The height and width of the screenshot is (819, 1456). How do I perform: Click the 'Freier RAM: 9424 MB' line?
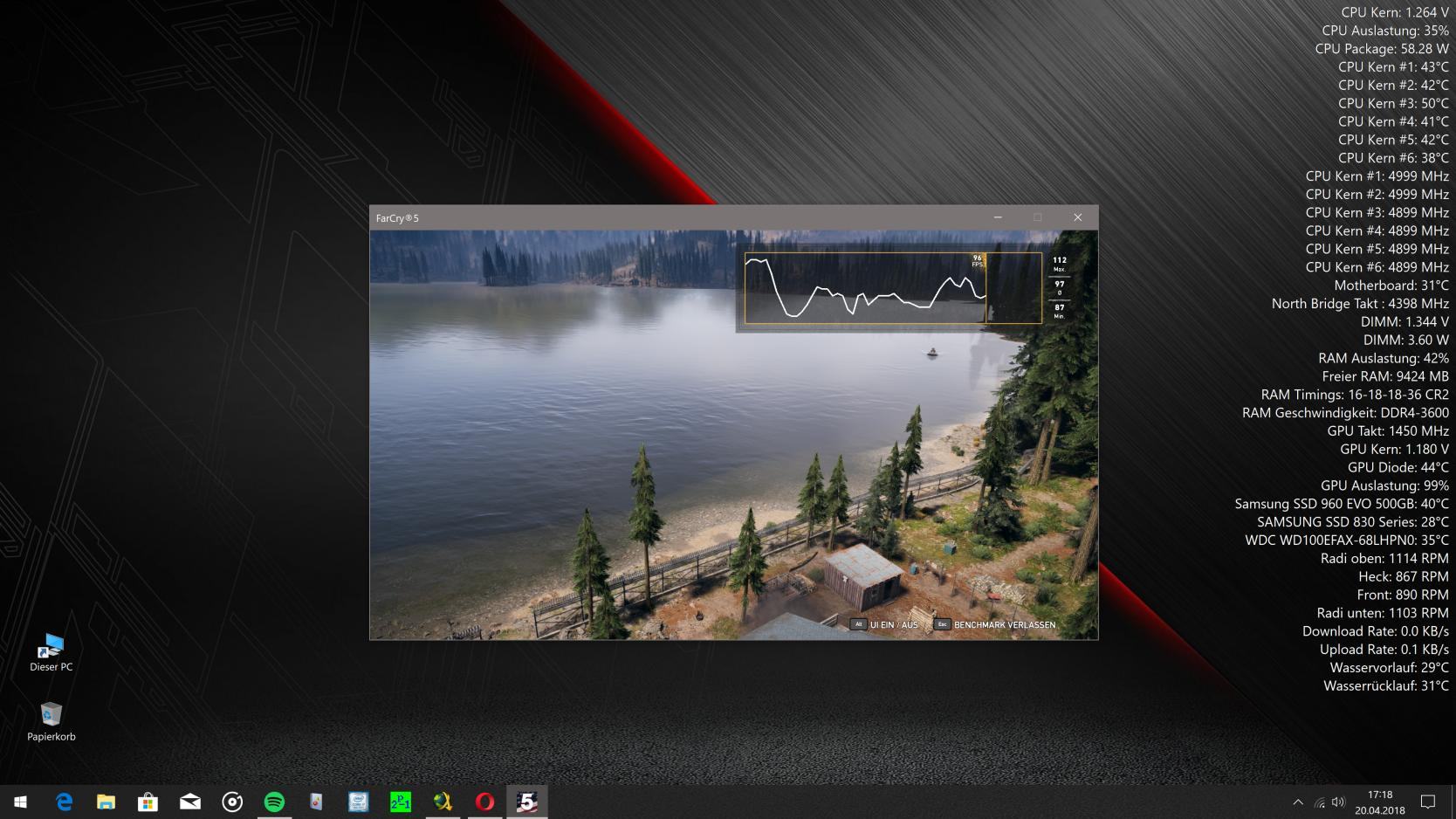point(1385,376)
